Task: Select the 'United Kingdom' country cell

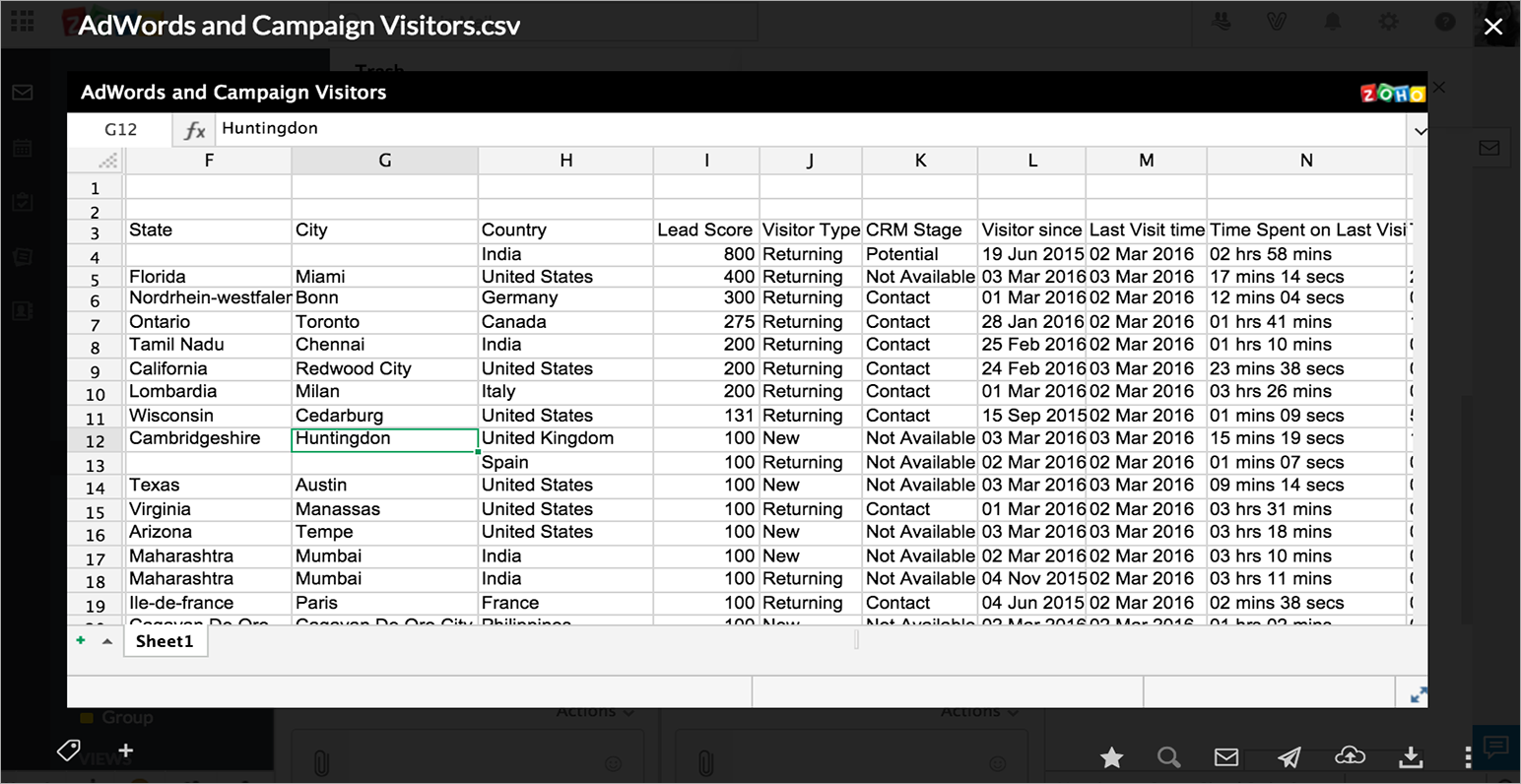Action: click(565, 439)
